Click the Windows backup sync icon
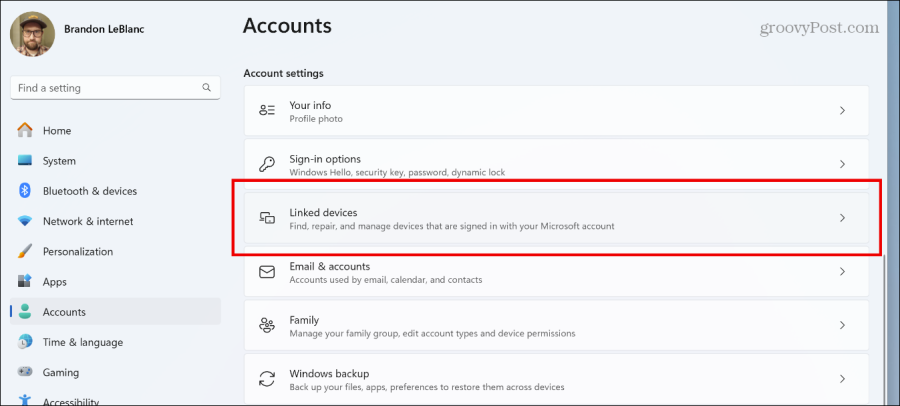 tap(267, 379)
